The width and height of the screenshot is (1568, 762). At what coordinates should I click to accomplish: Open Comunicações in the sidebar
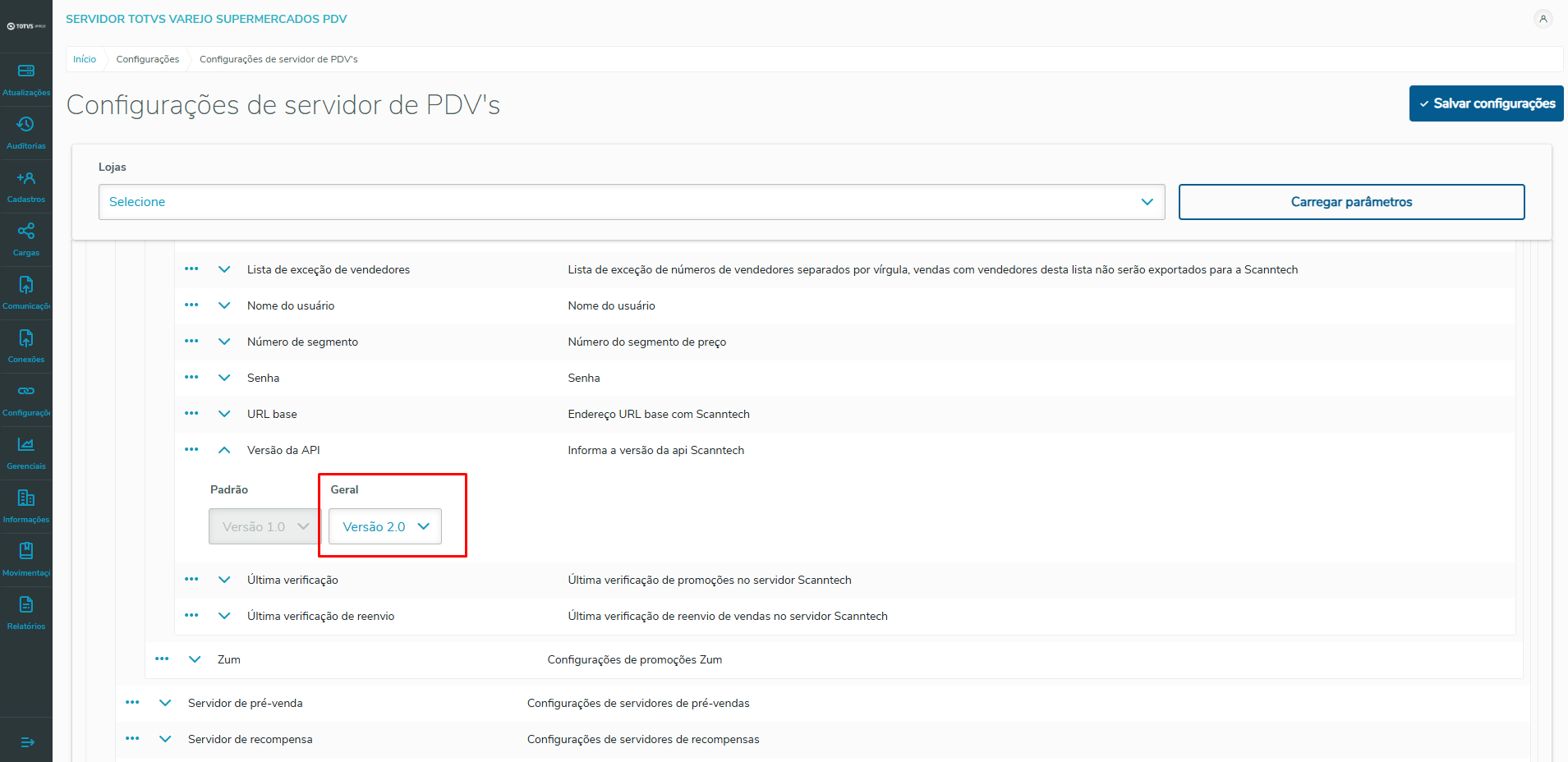(26, 293)
